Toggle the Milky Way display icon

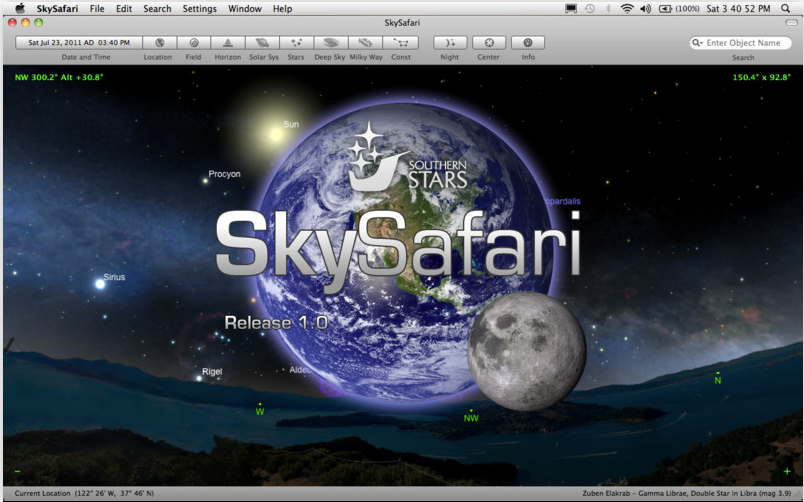click(365, 43)
